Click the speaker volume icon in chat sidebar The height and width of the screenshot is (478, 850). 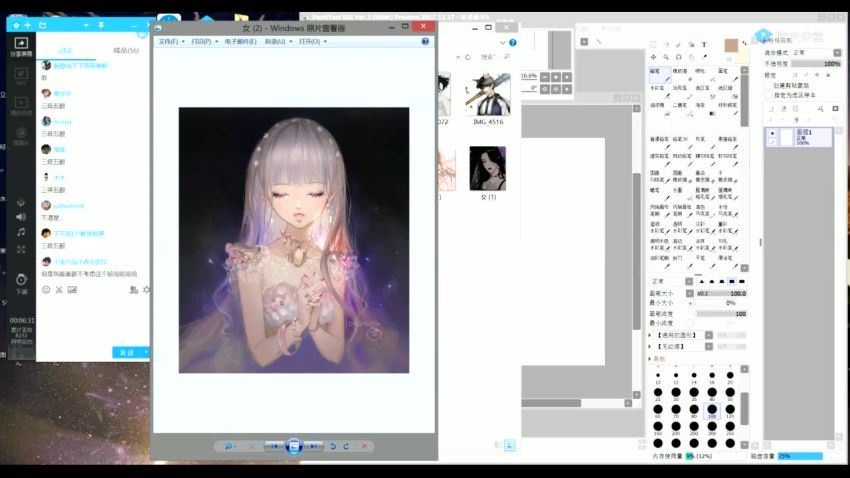pos(21,217)
